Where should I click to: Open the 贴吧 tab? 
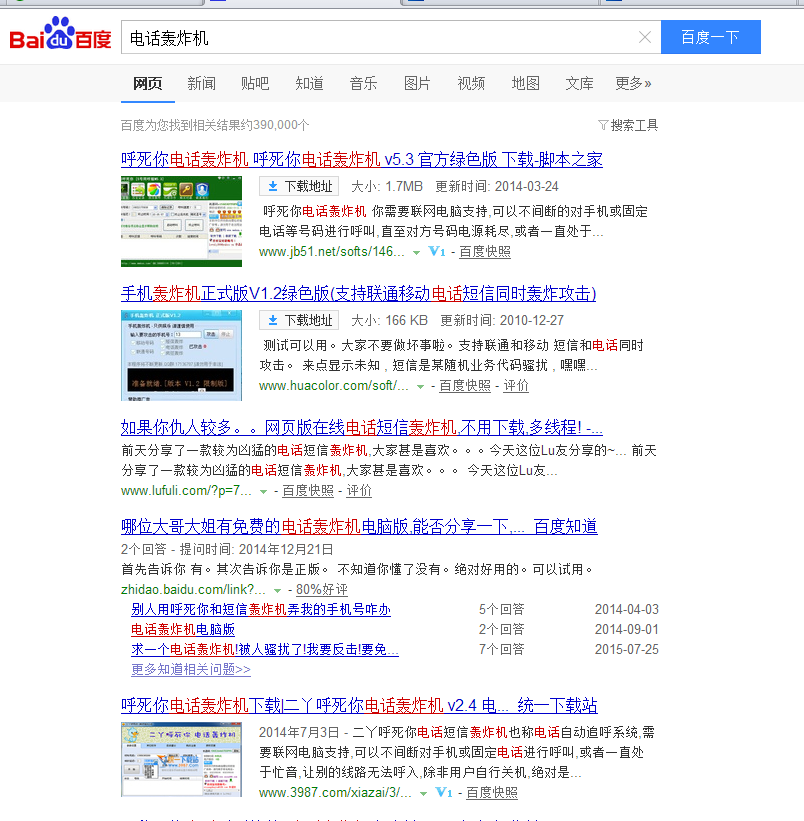pyautogui.click(x=255, y=83)
